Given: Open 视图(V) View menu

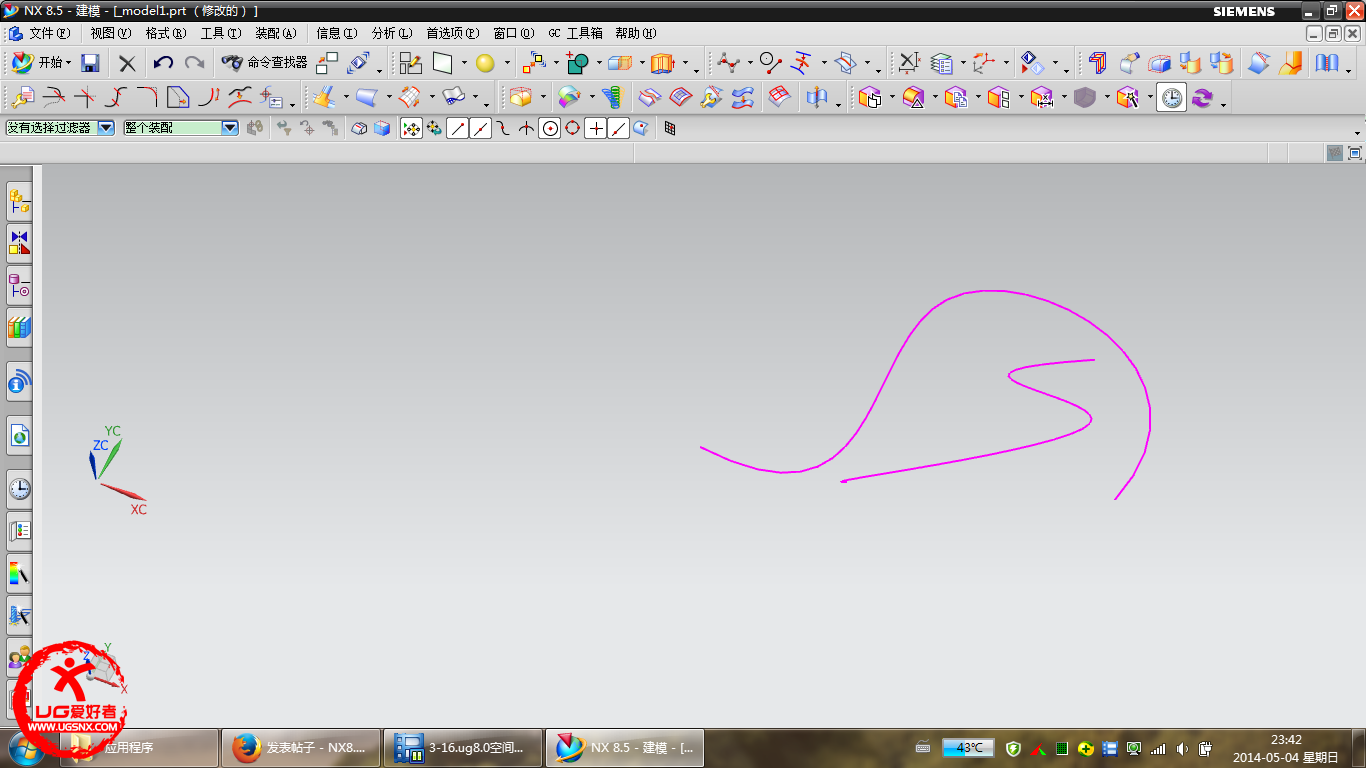Looking at the screenshot, I should (110, 33).
